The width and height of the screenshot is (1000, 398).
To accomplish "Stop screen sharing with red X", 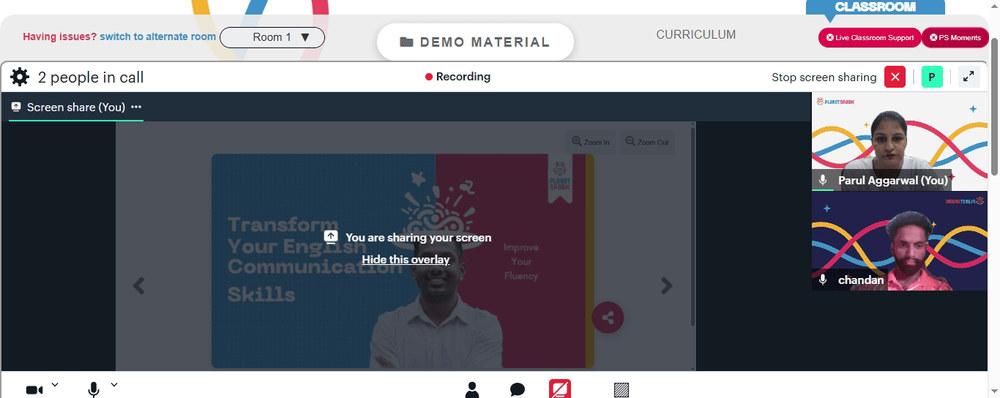I will pos(895,77).
